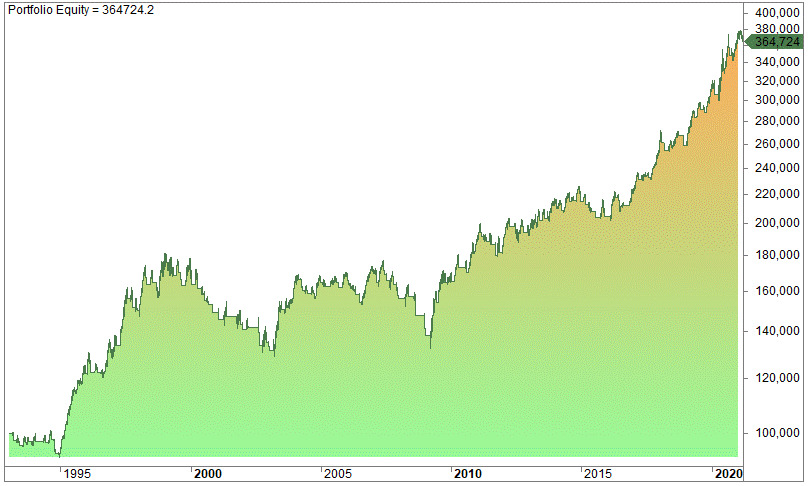Viewport: 808px width, 486px height.
Task: Click the 100,000 y-axis label
Action: click(x=777, y=433)
